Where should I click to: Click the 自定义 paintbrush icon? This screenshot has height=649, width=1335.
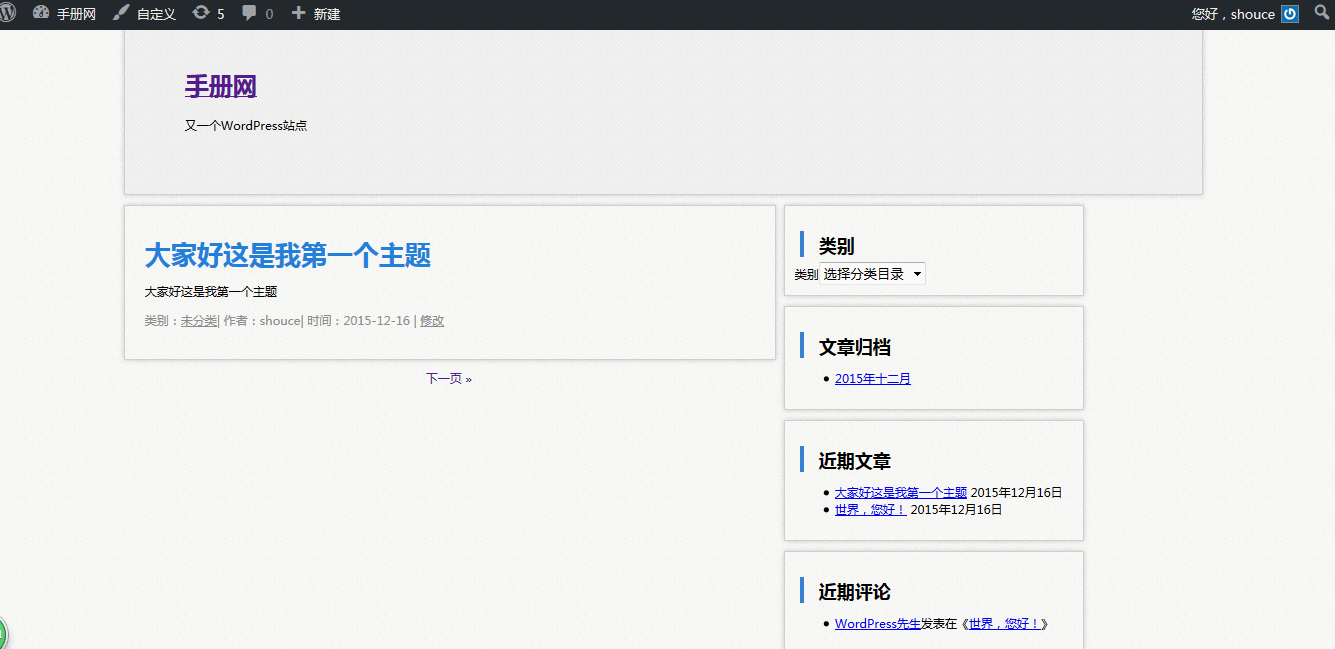(x=121, y=13)
